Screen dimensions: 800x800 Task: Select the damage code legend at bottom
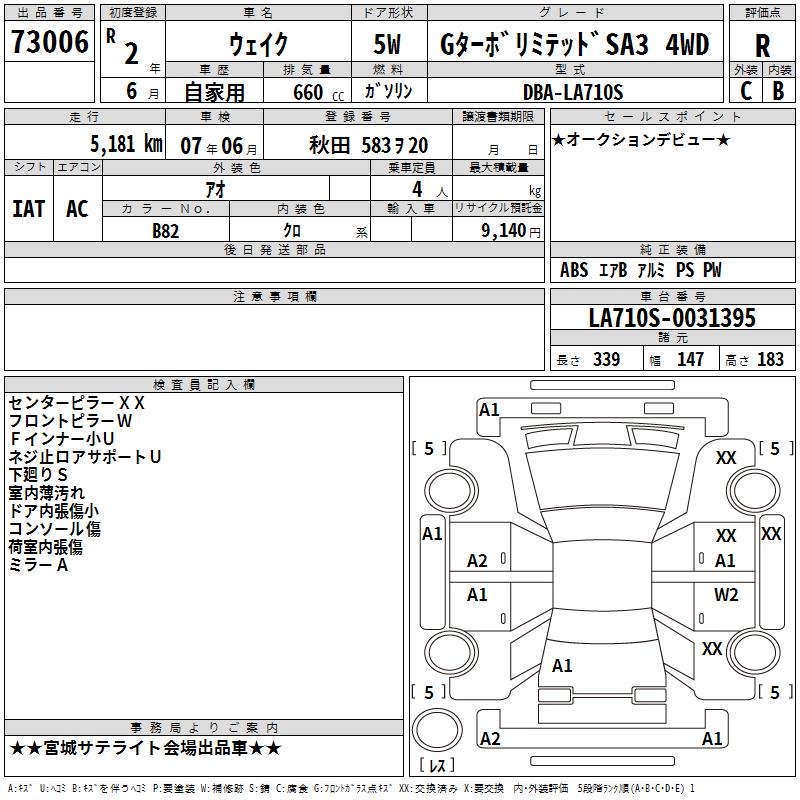click(351, 789)
